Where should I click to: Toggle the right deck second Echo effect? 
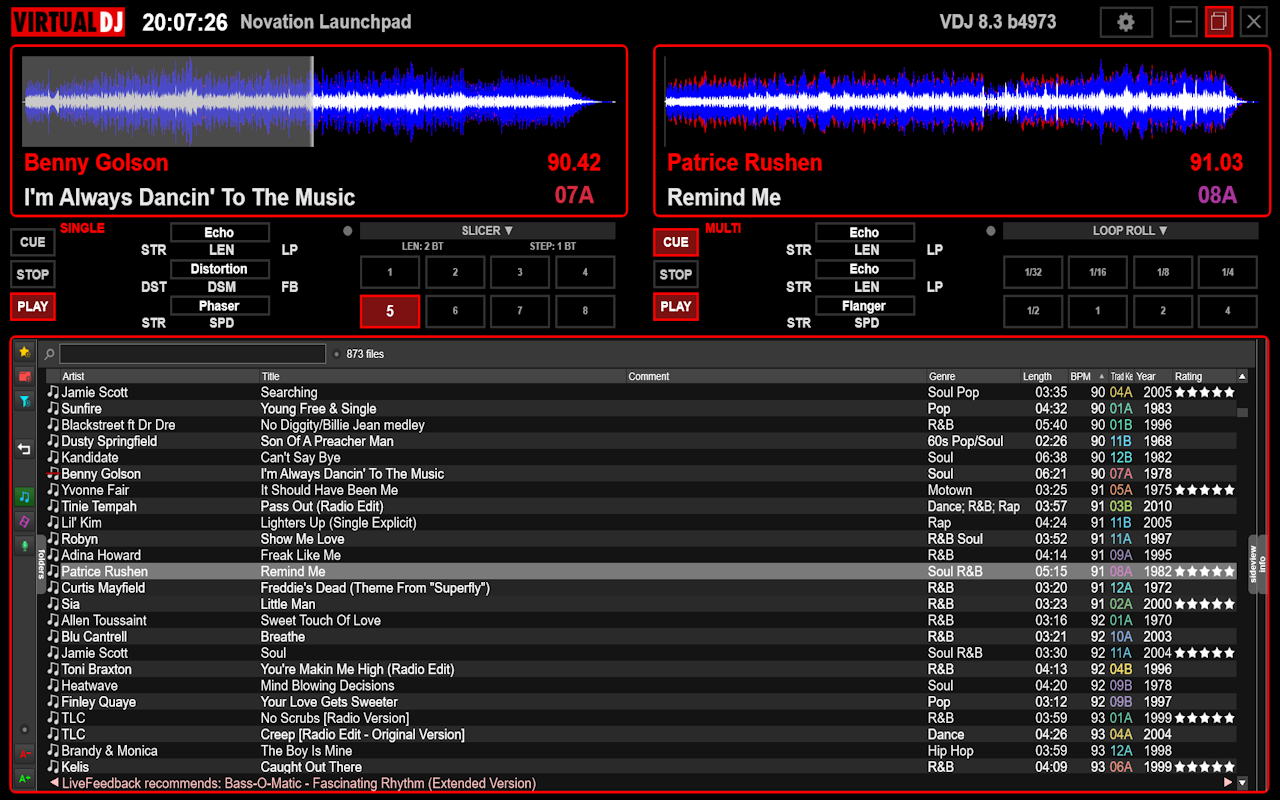(865, 269)
